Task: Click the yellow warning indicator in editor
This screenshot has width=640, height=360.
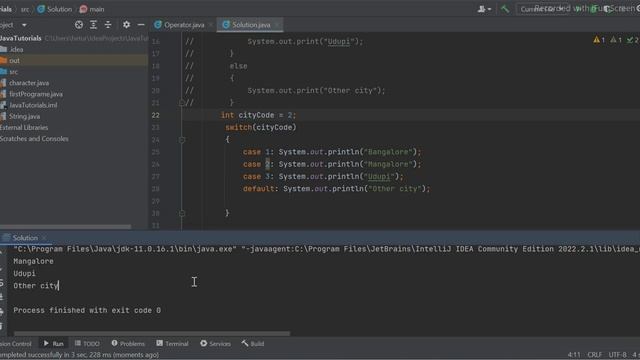Action: tap(599, 40)
